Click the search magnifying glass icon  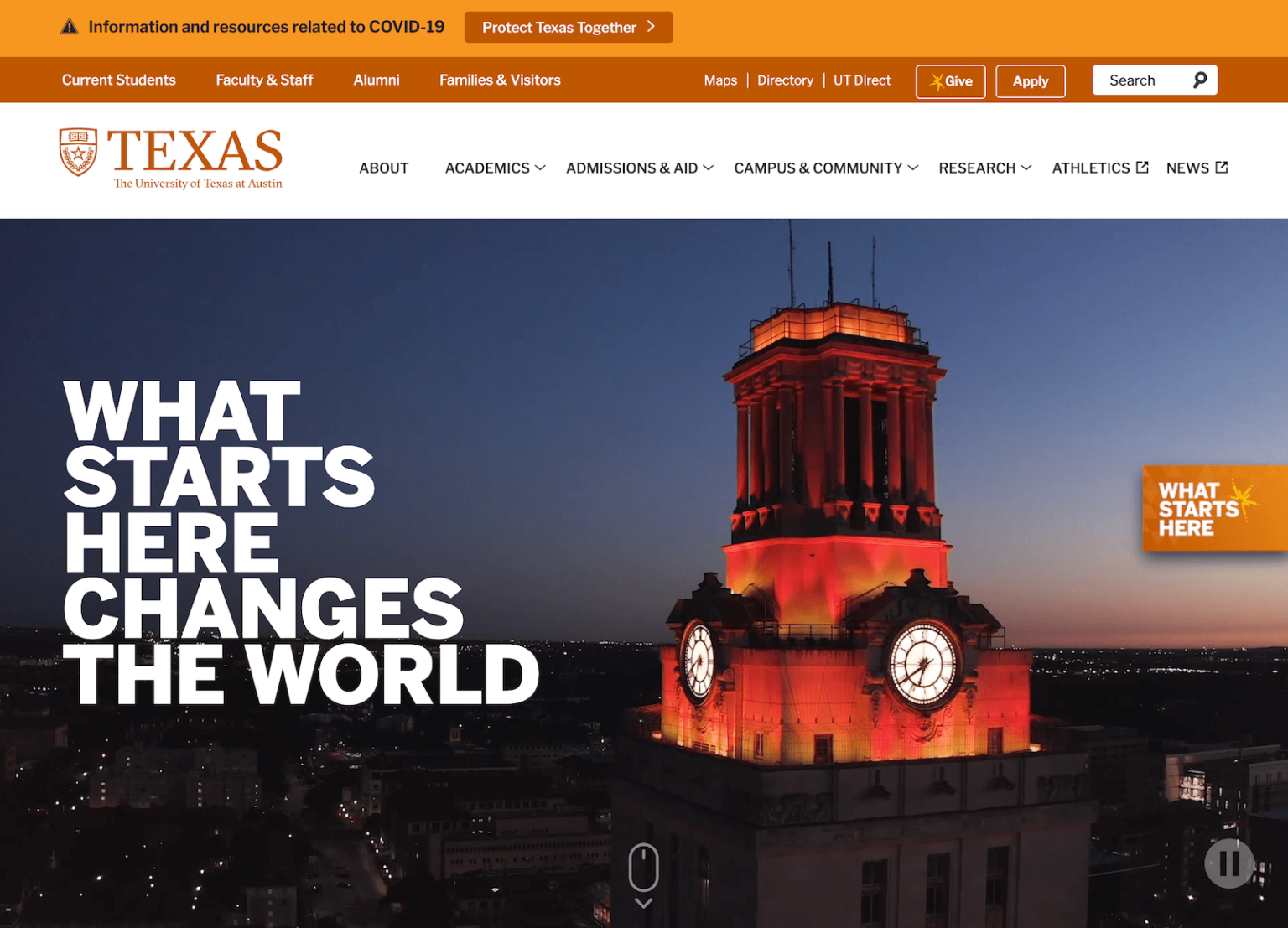(1200, 80)
